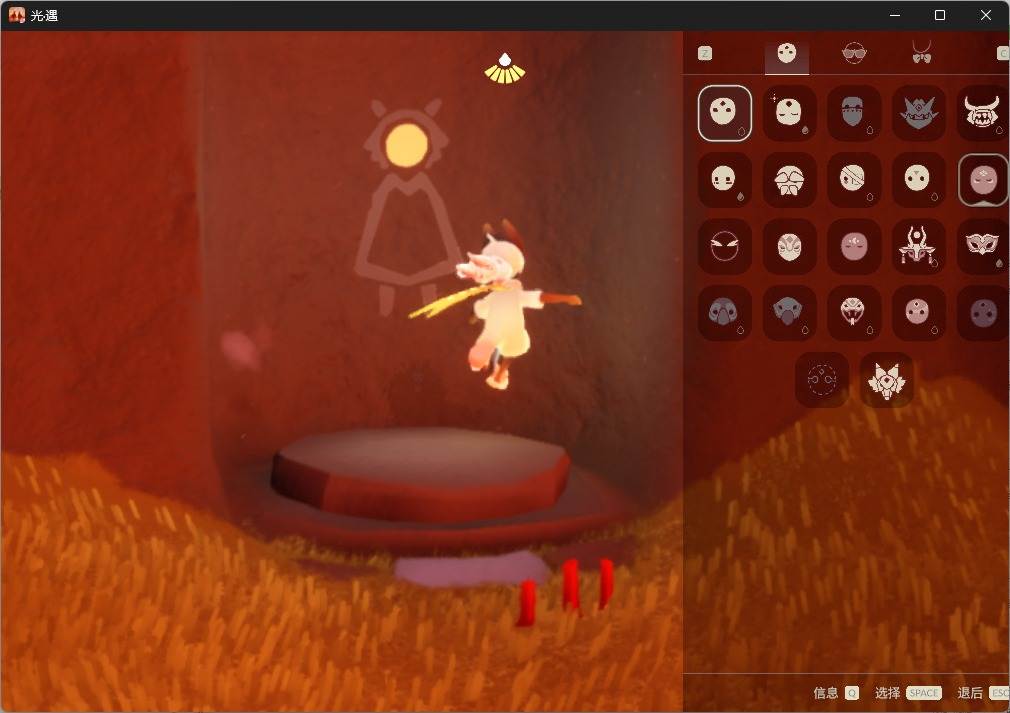Select the white mask with triangle mark
This screenshot has width=1010, height=713.
coord(919,180)
